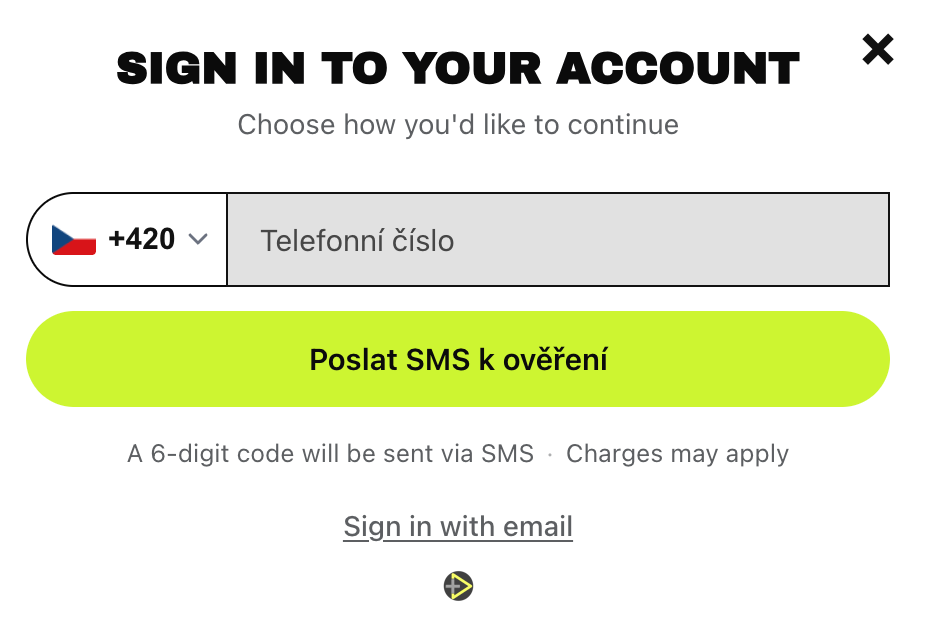Select the word 'email' in the sign-in link
This screenshot has height=628, width=926.
click(537, 526)
